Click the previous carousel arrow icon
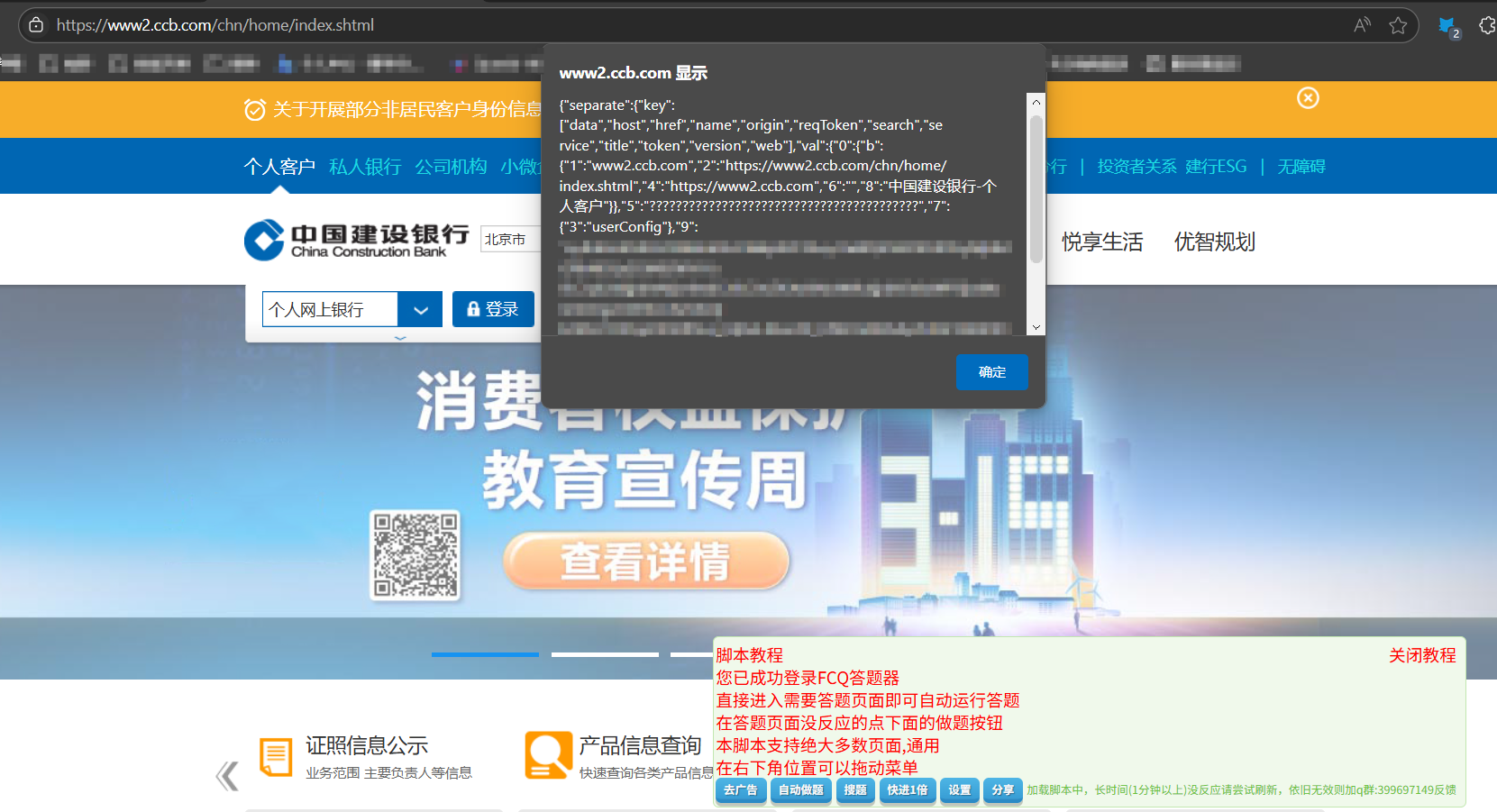Viewport: 1497px width, 812px height. tap(227, 775)
